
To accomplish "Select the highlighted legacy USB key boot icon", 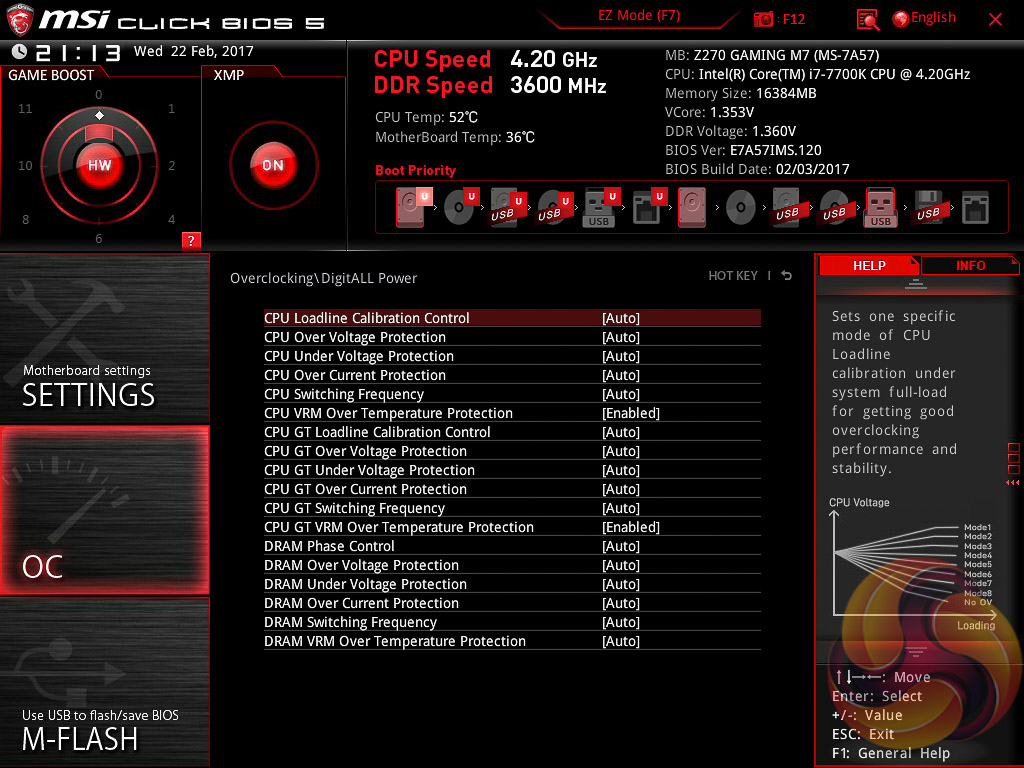I will [x=881, y=208].
